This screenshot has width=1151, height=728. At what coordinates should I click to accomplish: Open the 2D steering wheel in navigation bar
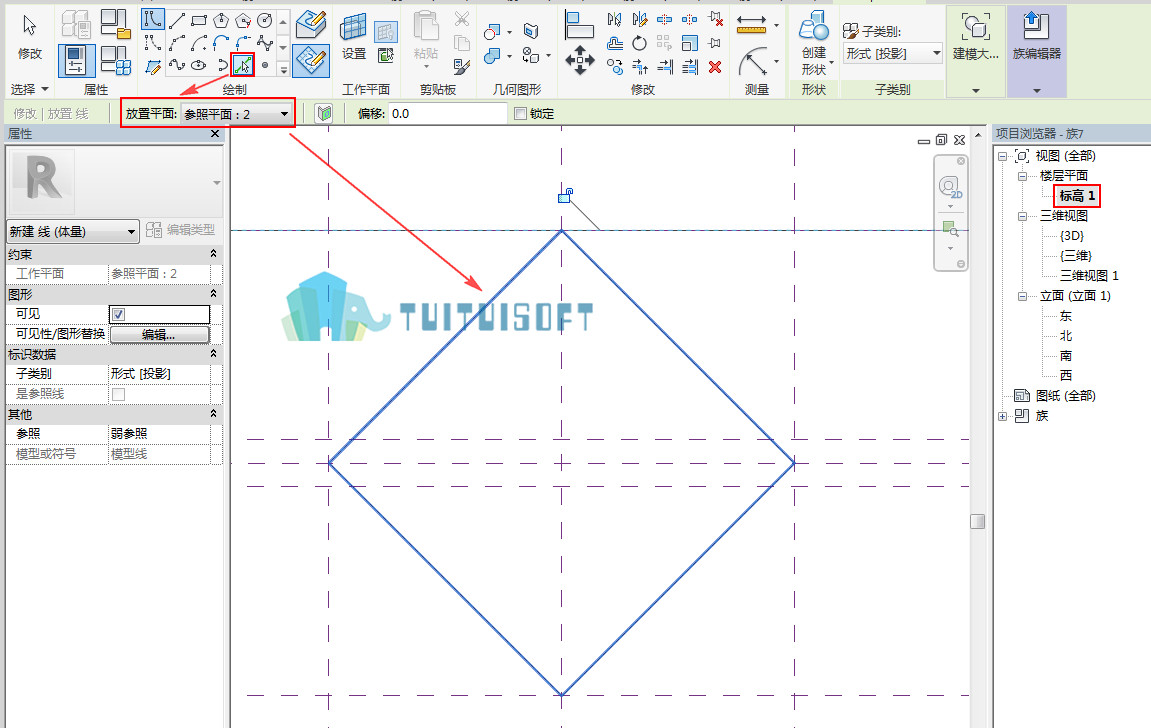[x=950, y=188]
